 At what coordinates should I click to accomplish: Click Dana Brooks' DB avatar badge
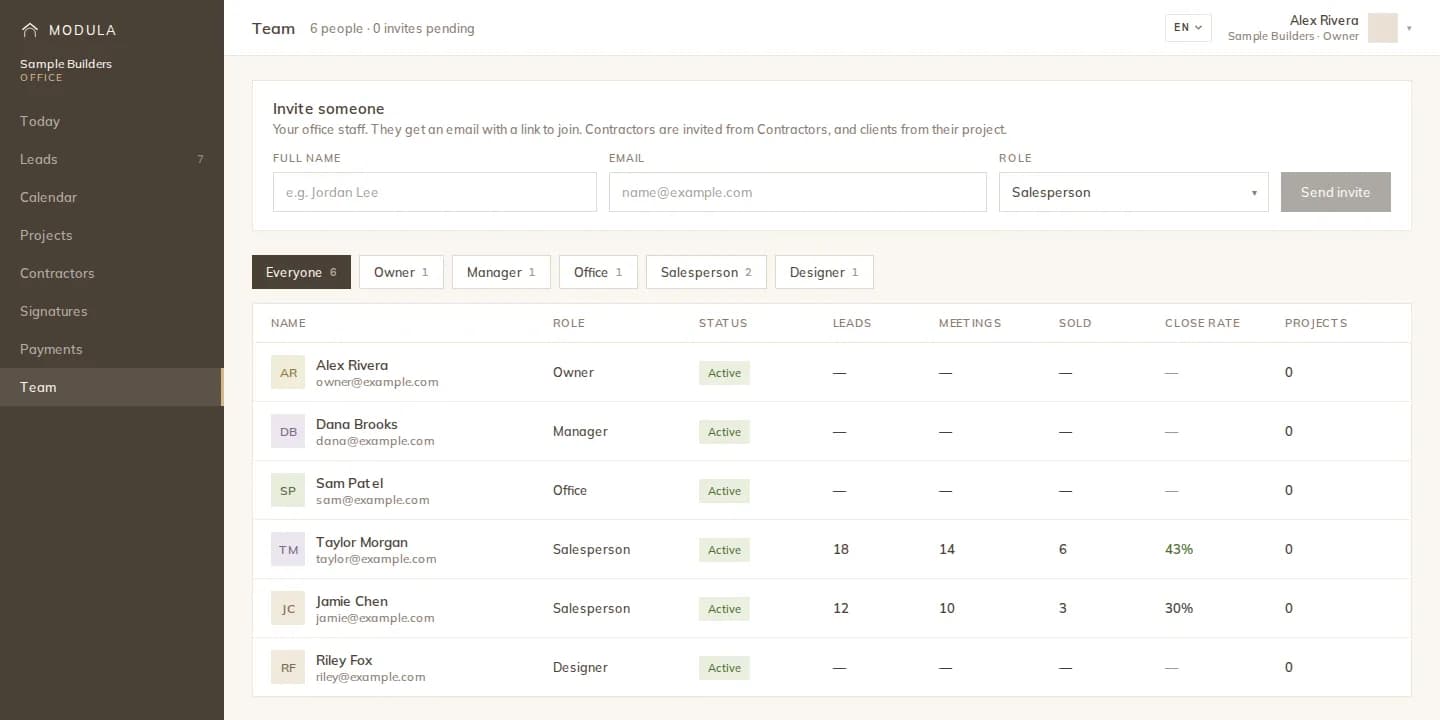coord(288,431)
